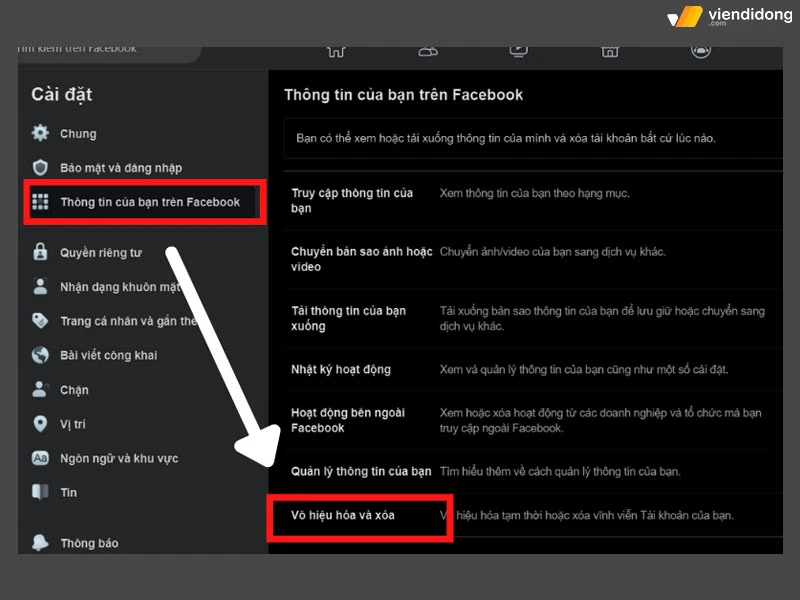Open Nhật ký hoạt động
Screen dimensions: 800x600
tap(341, 369)
